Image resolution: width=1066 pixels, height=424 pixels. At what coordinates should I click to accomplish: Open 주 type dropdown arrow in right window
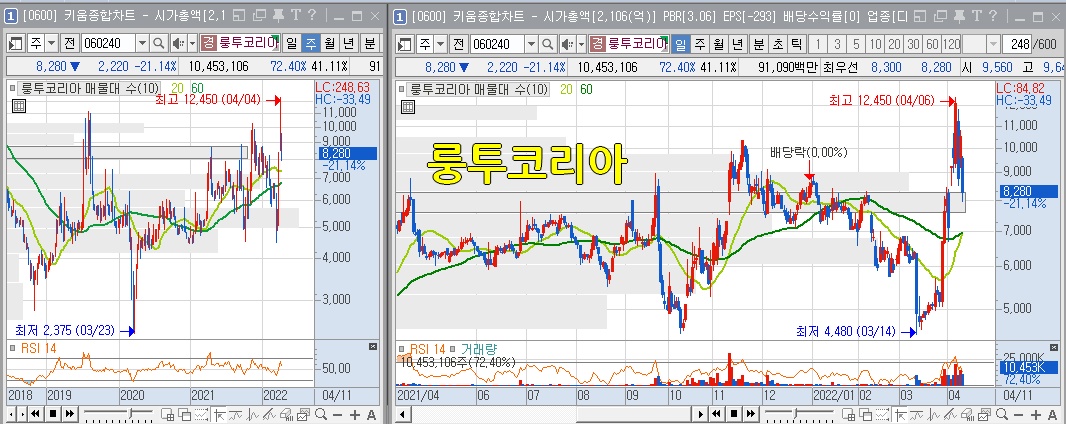[441, 44]
